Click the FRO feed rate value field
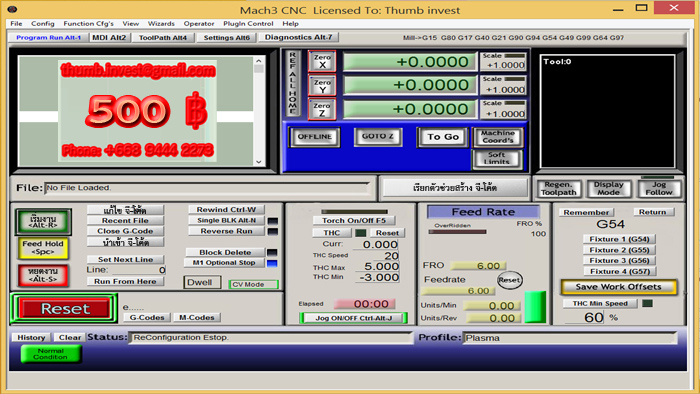Viewport: 700px width, 394px height. point(478,266)
